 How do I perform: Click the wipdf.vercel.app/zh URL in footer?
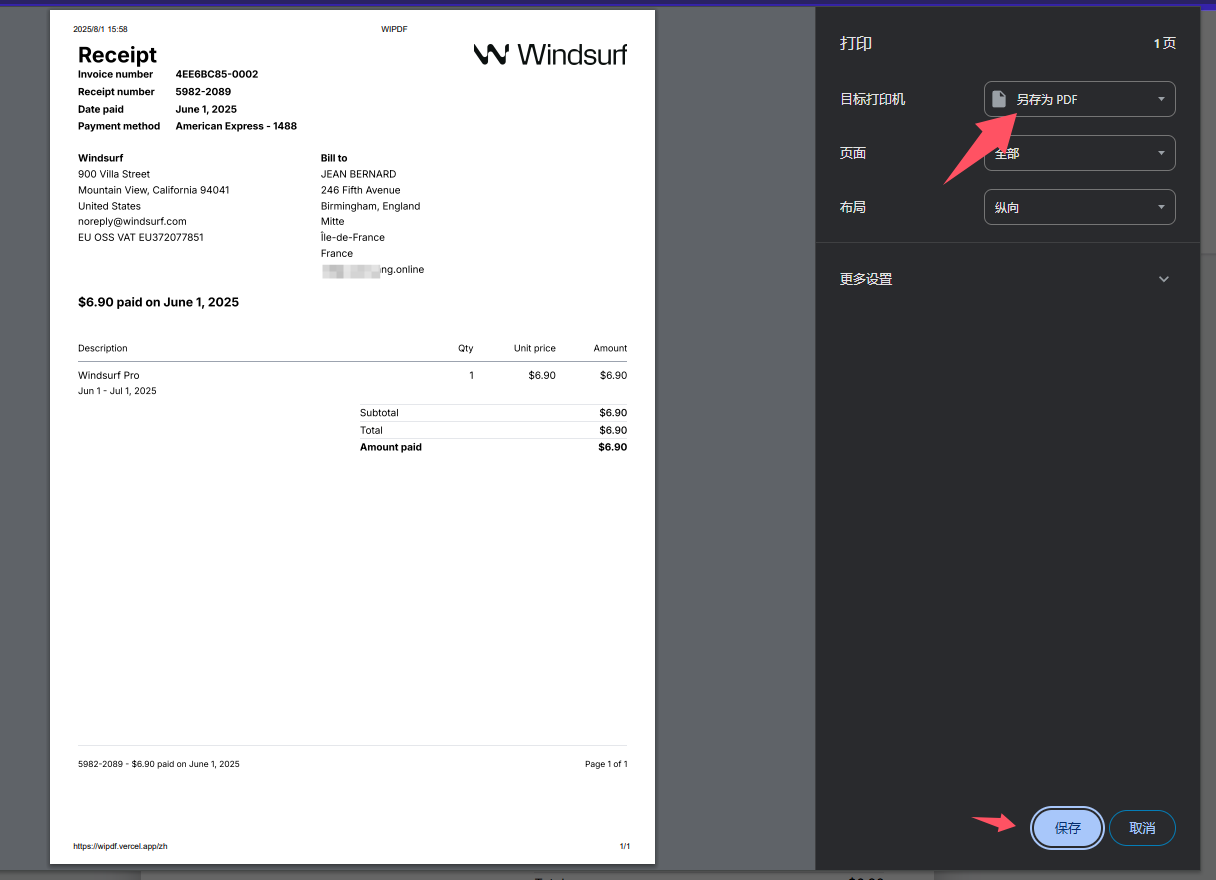click(x=120, y=846)
